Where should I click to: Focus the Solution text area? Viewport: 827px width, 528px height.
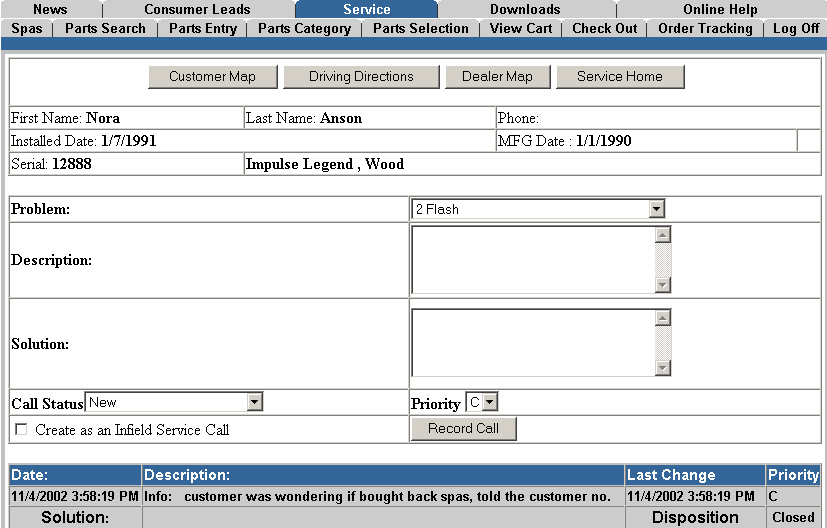[533, 343]
